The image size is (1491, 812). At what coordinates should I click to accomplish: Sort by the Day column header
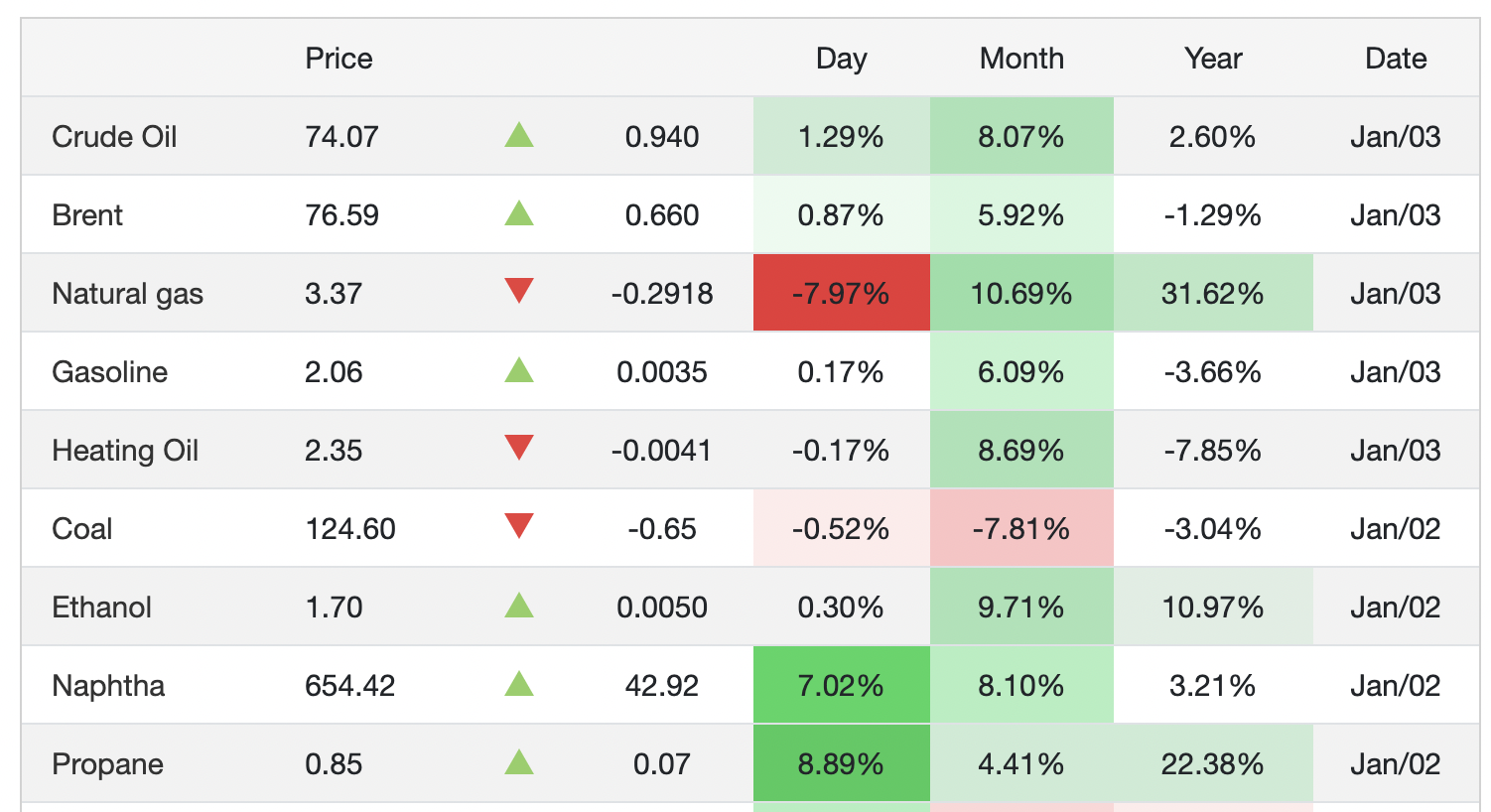click(x=841, y=59)
